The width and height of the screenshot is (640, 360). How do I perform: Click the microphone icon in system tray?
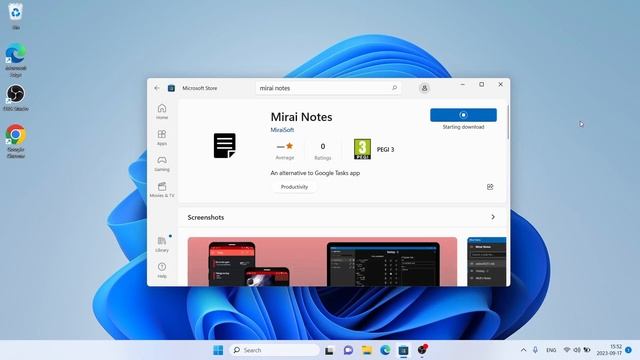535,350
